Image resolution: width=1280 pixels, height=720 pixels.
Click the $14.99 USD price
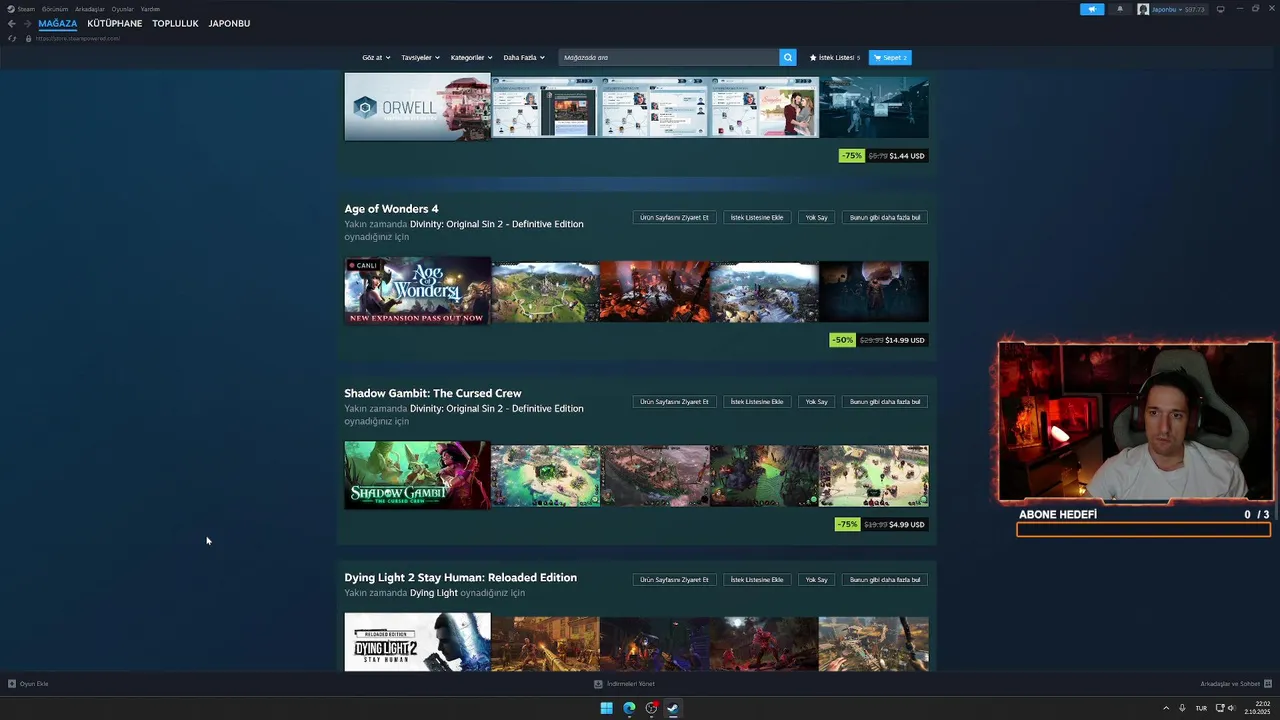coord(907,340)
